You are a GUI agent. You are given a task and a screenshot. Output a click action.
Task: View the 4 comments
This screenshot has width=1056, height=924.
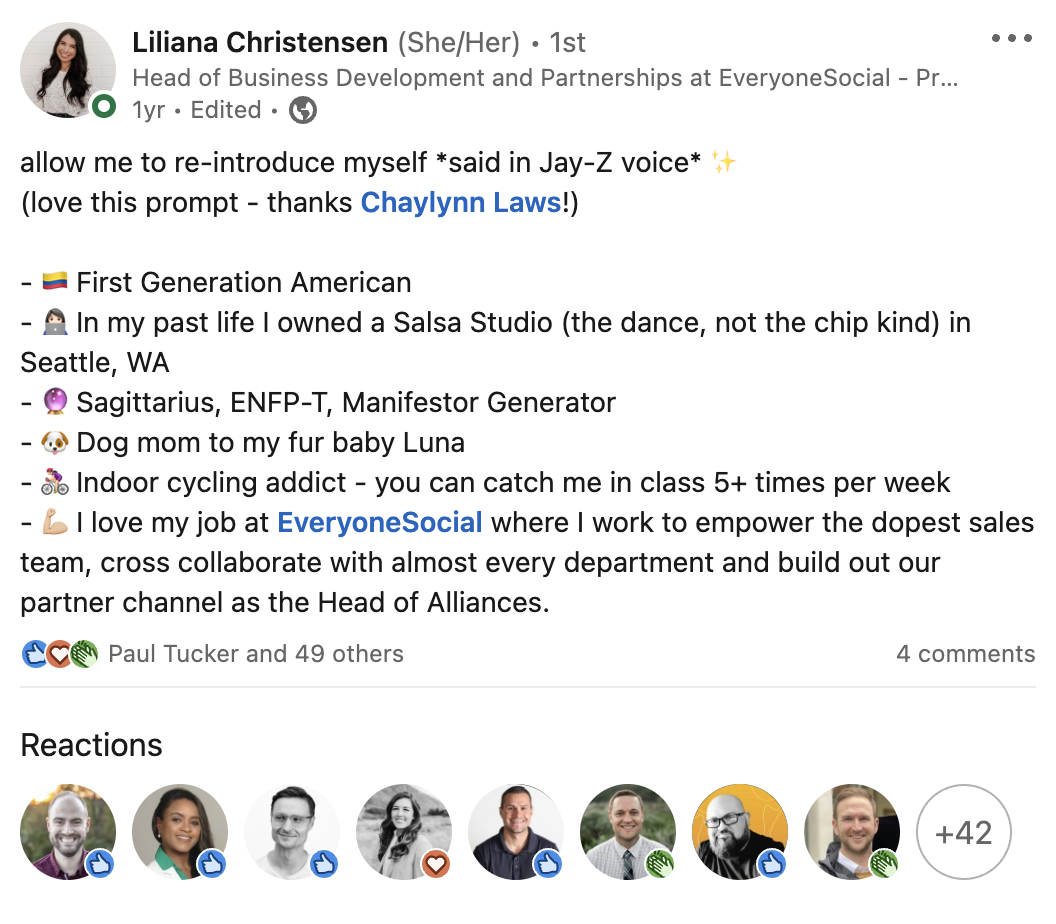965,655
